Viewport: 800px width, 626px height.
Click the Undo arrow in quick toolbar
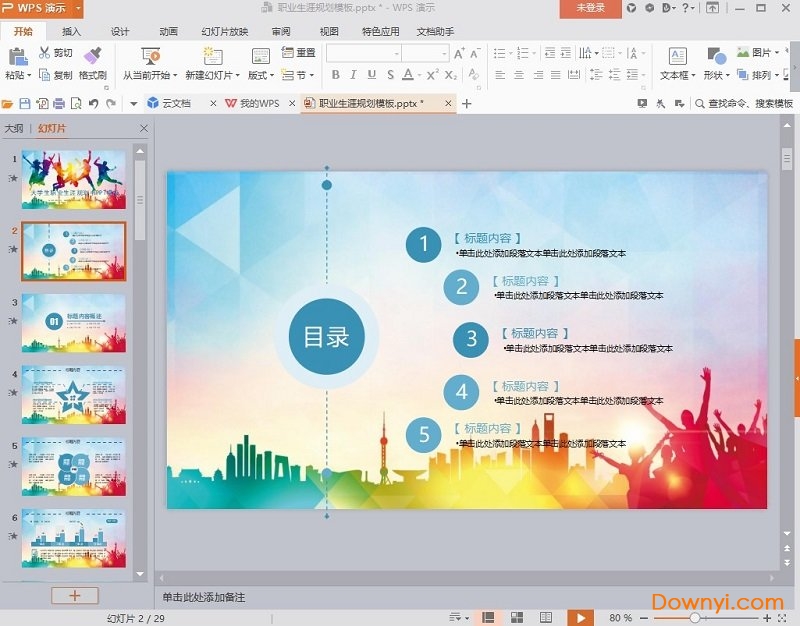tap(93, 103)
